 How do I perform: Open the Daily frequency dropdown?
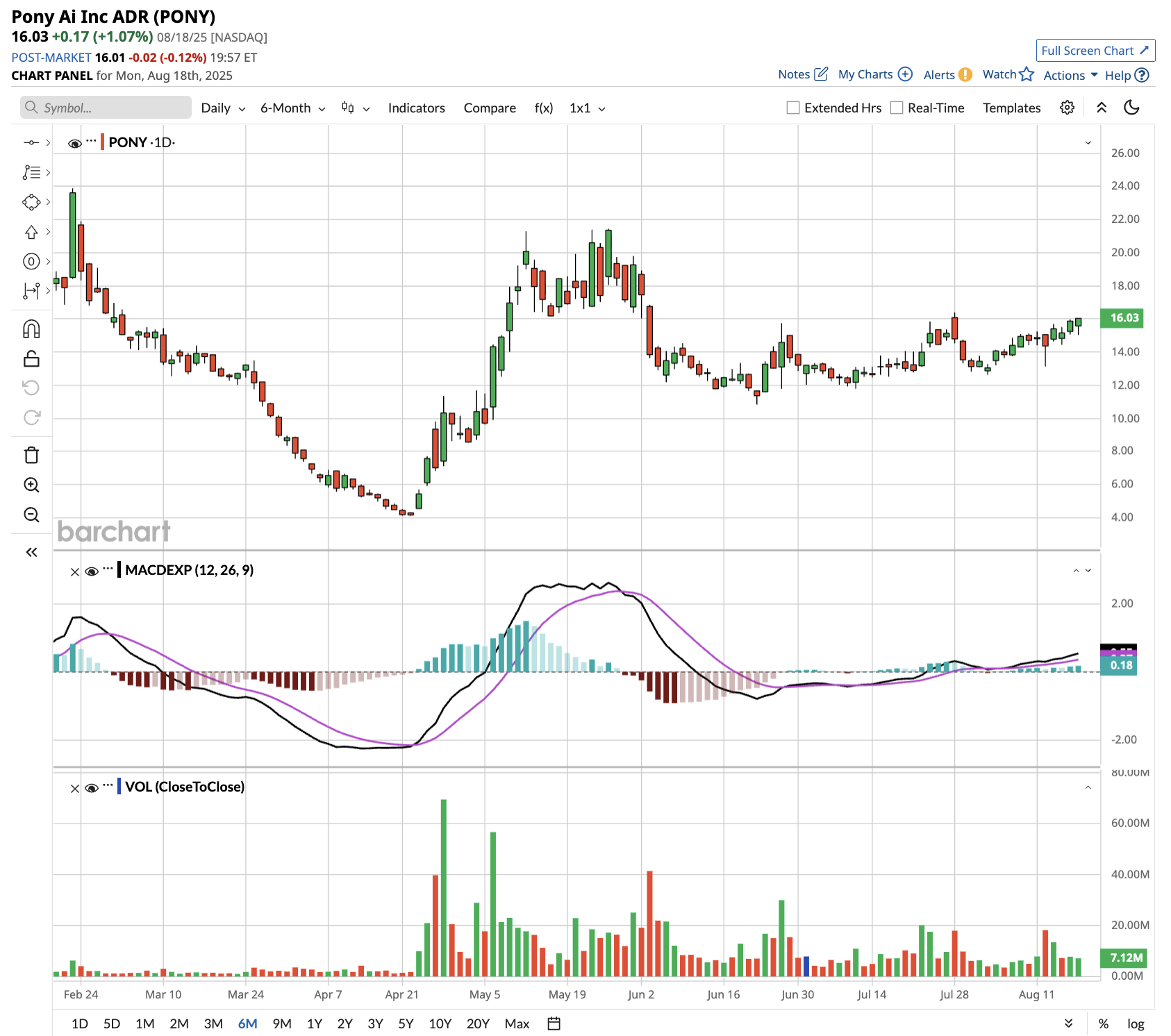coord(223,108)
